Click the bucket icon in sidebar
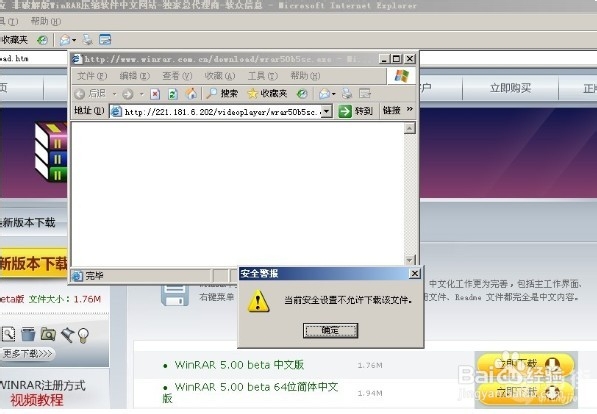This screenshot has height=414, width=597. tap(28, 334)
